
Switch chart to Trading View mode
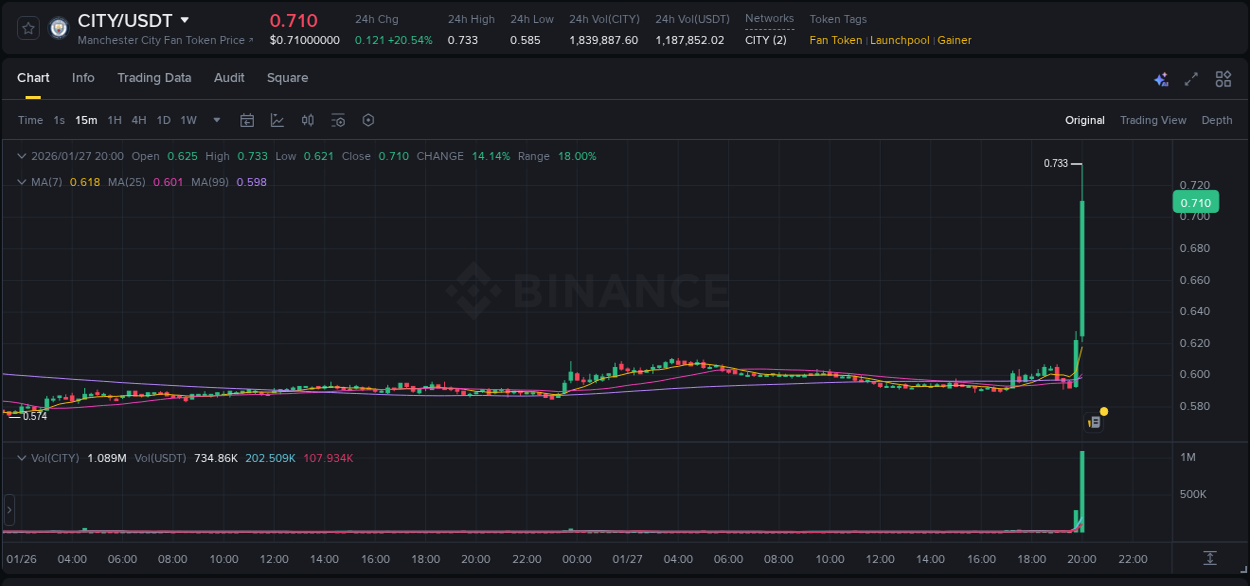[x=1152, y=120]
